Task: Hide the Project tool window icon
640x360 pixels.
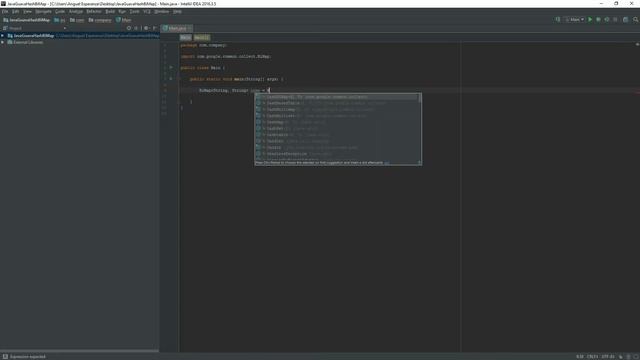Action: pyautogui.click(x=155, y=28)
